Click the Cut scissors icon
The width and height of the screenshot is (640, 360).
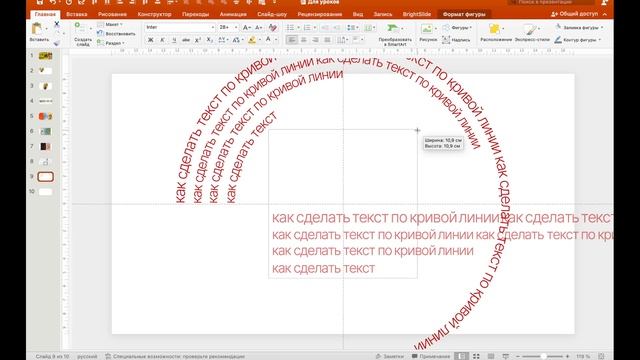(57, 25)
